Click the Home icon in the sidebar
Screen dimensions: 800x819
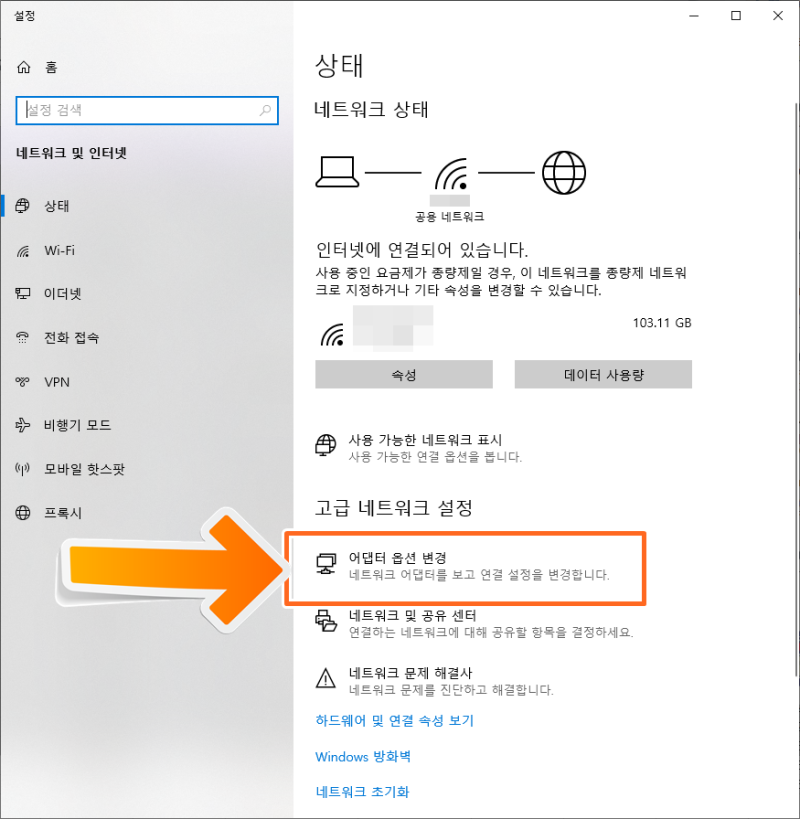click(x=23, y=67)
